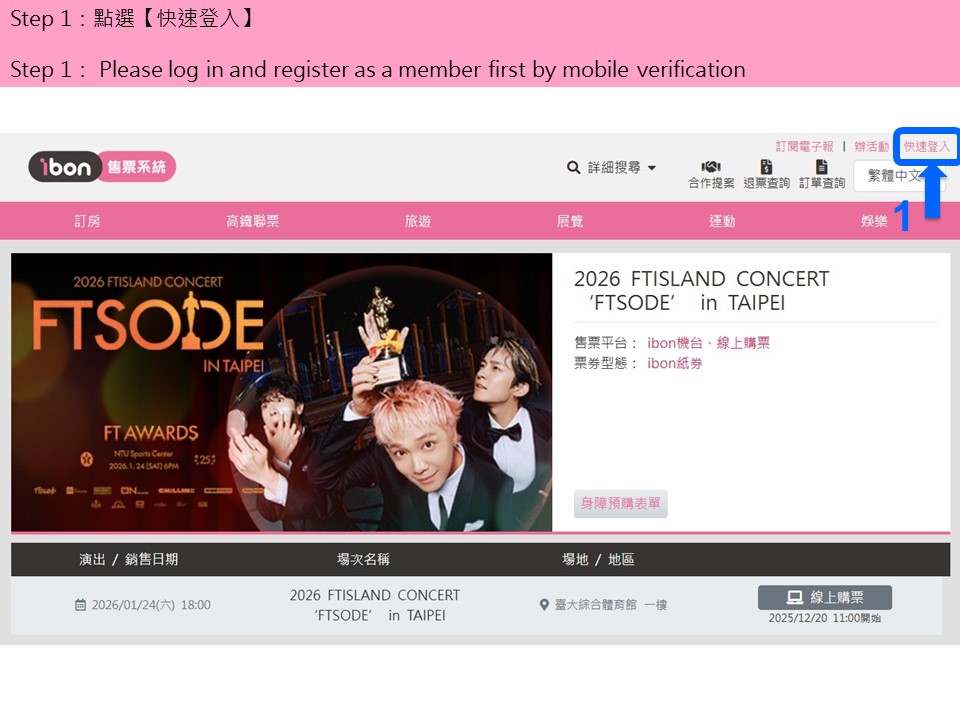Viewport: 960px width, 720px height.
Task: Open the 旅遊 menu item
Action: [418, 221]
